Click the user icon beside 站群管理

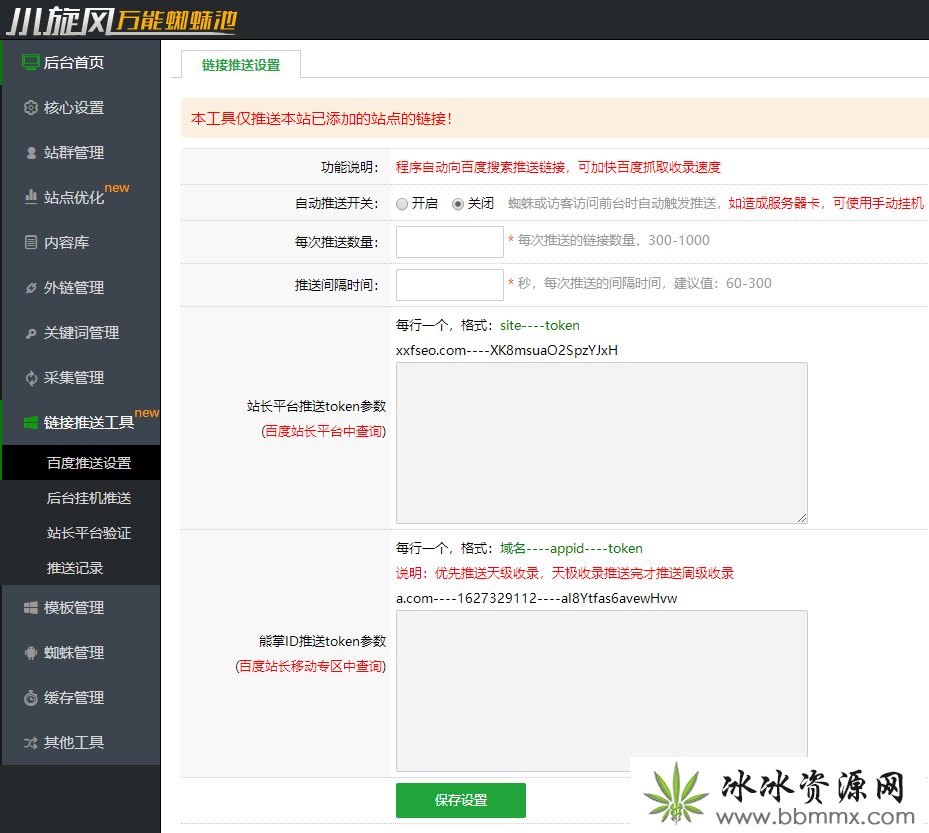pyautogui.click(x=31, y=153)
